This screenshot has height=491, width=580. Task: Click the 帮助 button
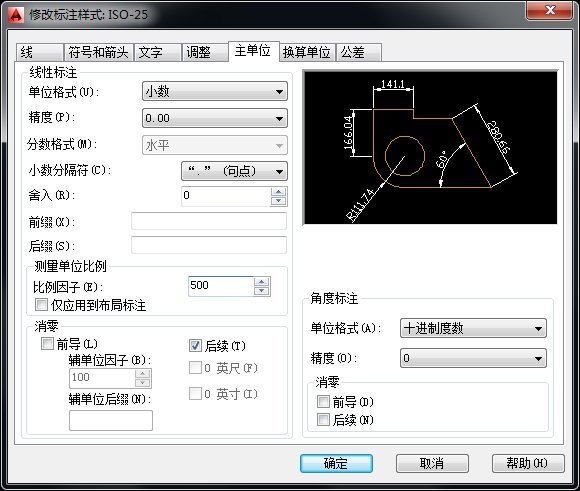(x=528, y=463)
